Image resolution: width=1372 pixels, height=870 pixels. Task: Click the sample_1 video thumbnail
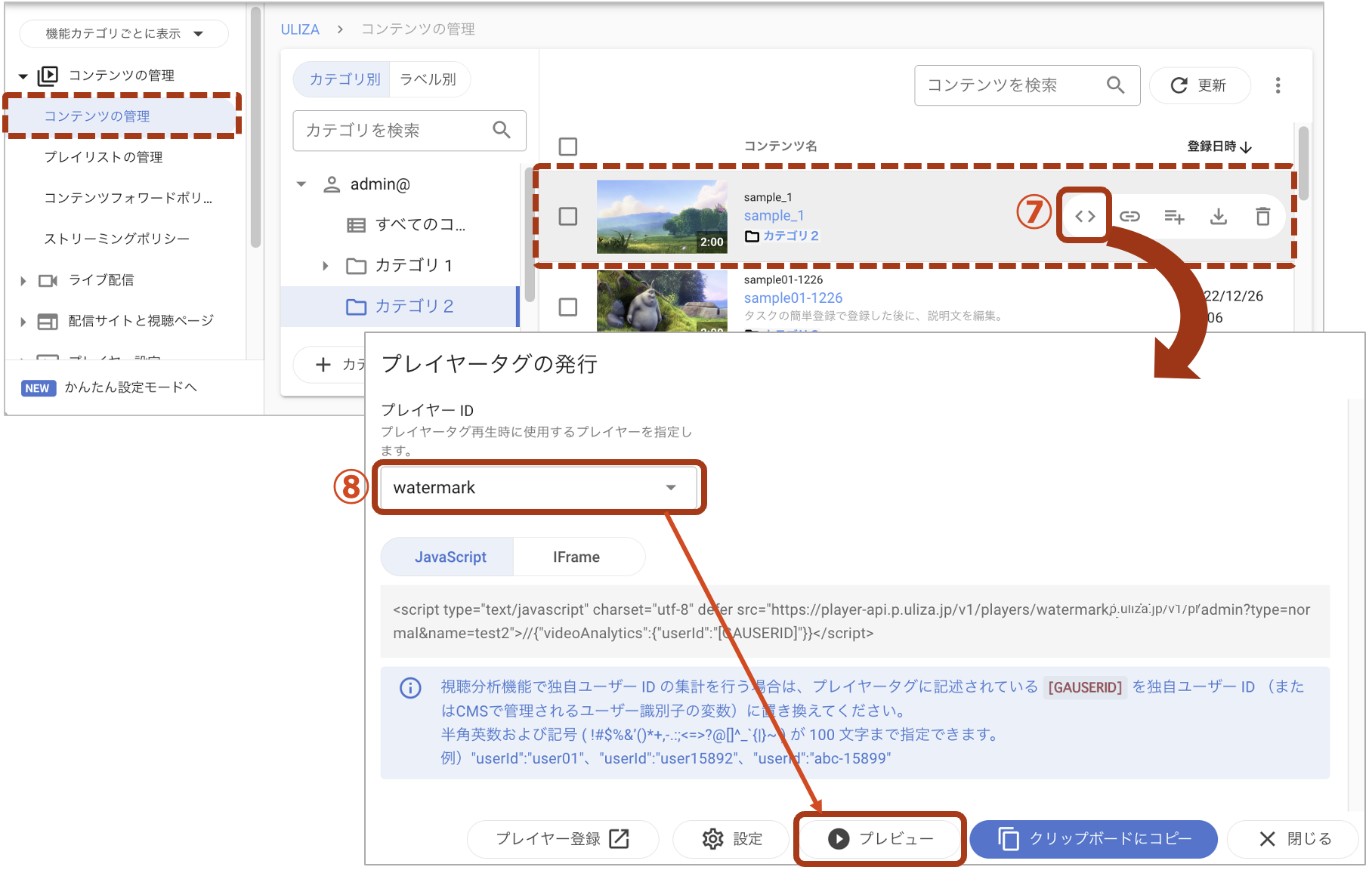662,217
